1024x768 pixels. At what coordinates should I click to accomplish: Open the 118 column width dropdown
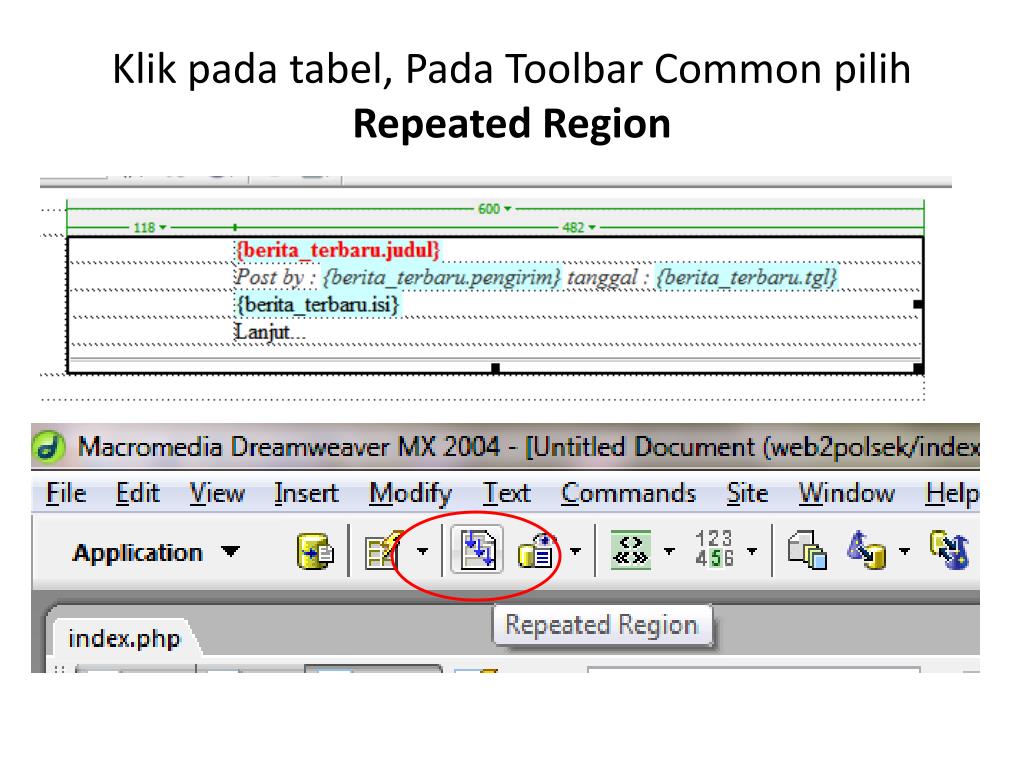150,228
